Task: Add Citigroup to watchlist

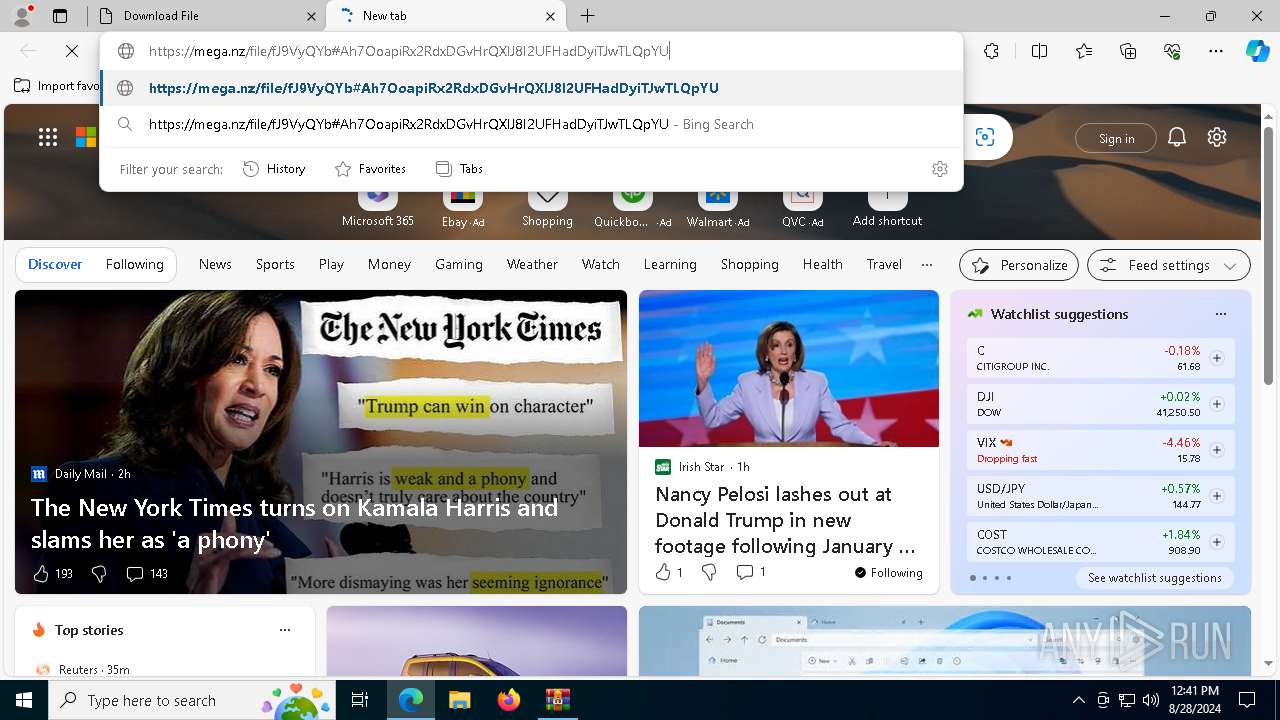Action: click(x=1217, y=358)
